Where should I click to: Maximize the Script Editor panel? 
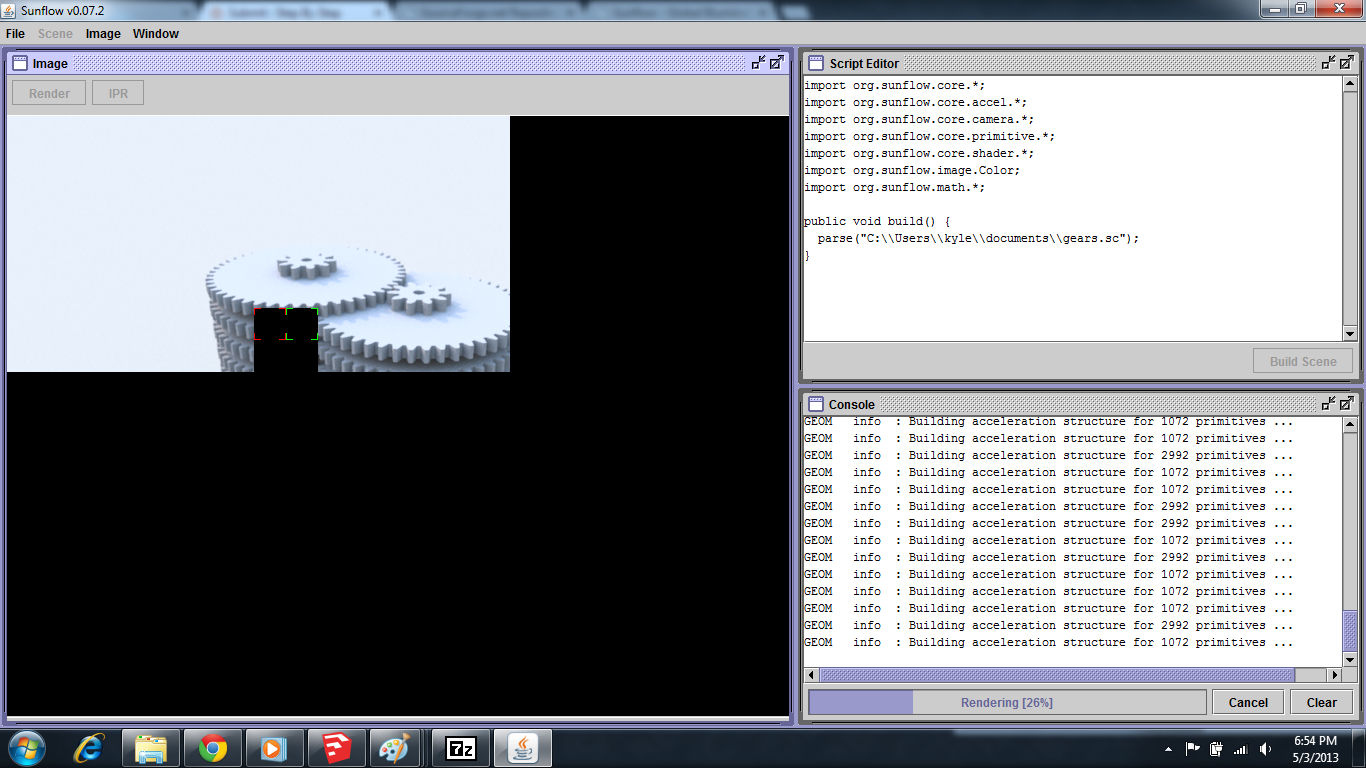[x=1347, y=62]
